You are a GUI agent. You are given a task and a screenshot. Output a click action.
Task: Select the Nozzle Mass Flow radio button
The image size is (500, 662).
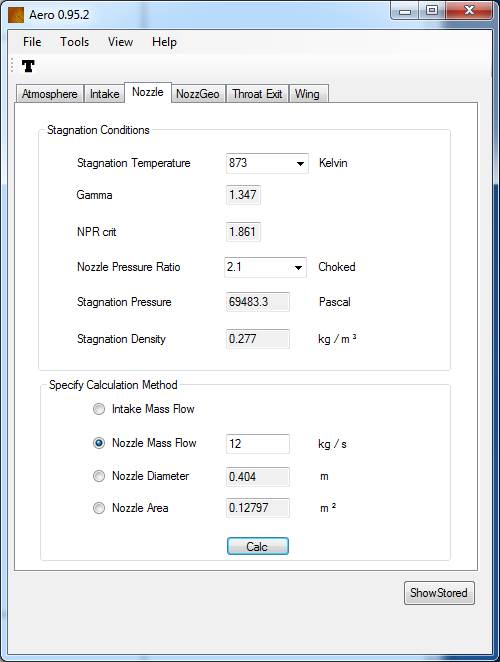[x=99, y=443]
